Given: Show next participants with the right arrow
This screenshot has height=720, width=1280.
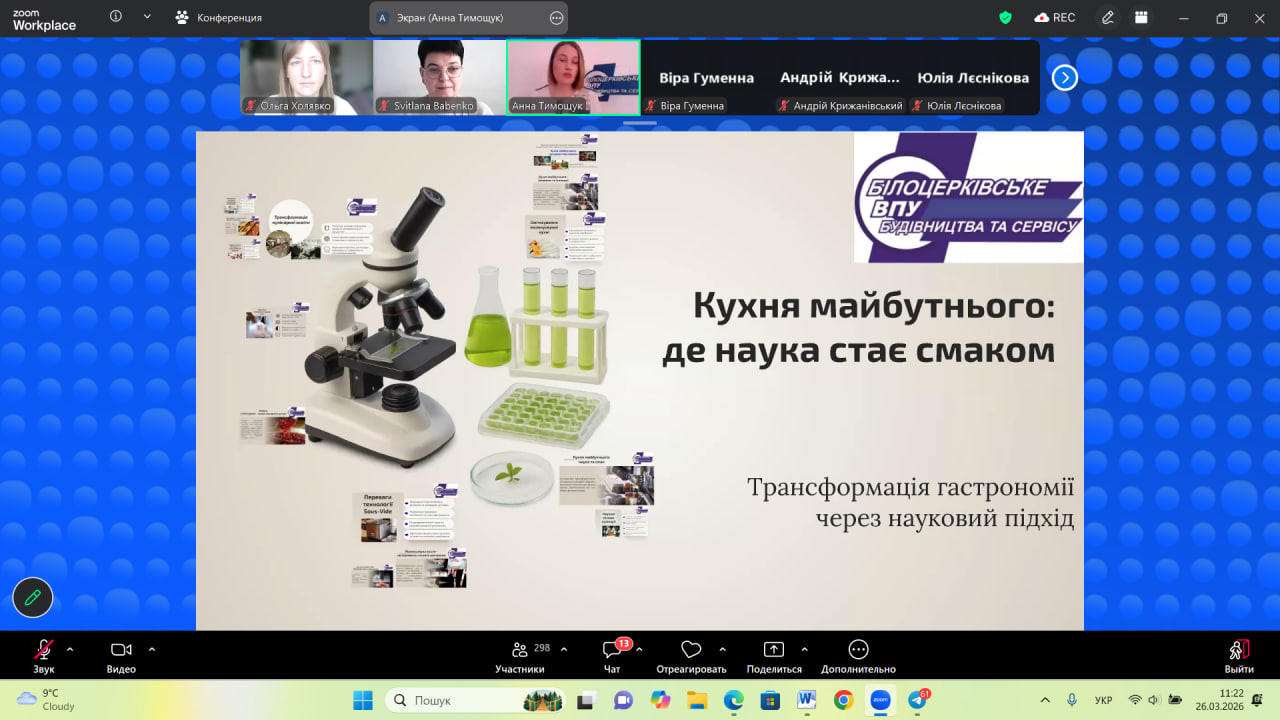Looking at the screenshot, I should pos(1065,77).
